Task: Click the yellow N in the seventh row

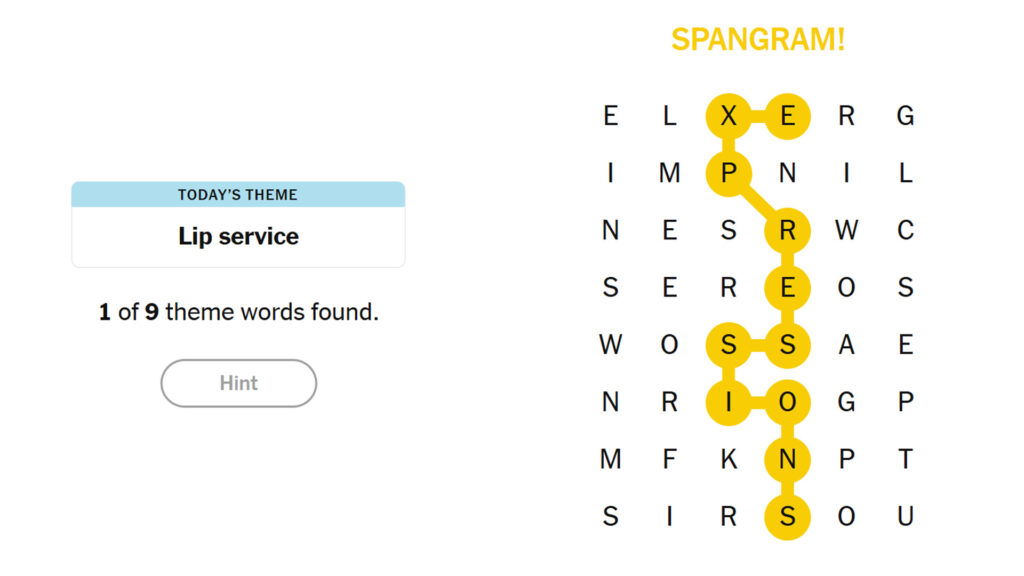Action: point(787,460)
